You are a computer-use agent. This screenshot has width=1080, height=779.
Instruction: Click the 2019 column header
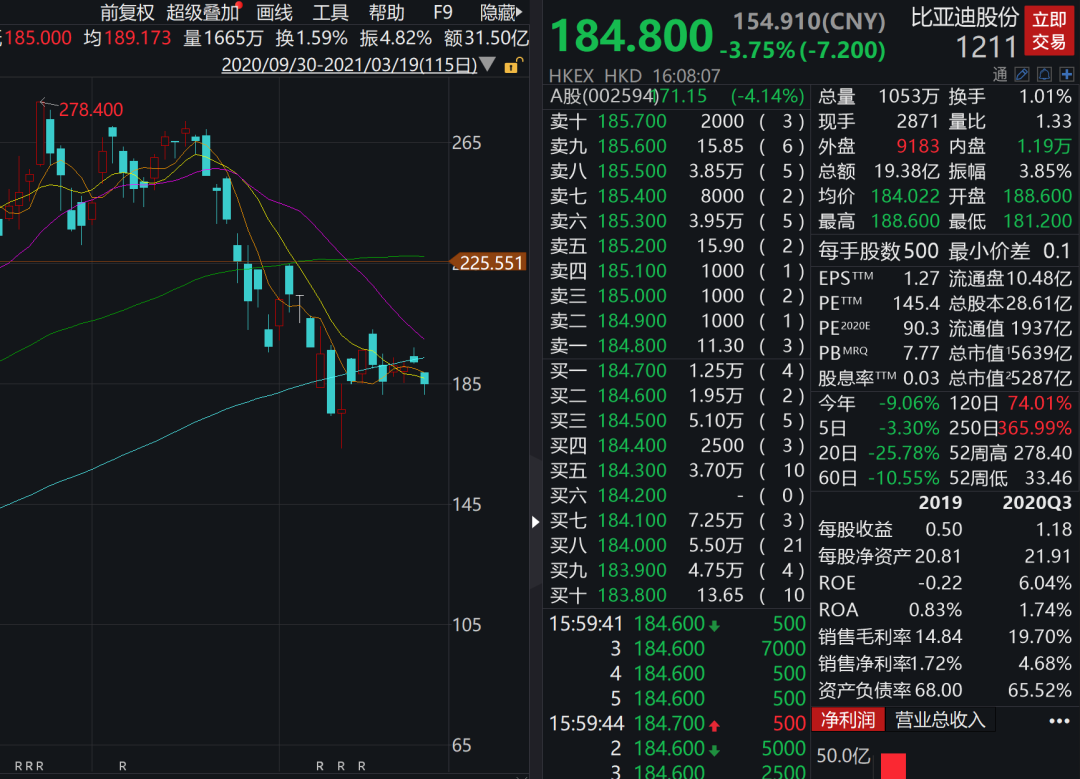pyautogui.click(x=940, y=503)
